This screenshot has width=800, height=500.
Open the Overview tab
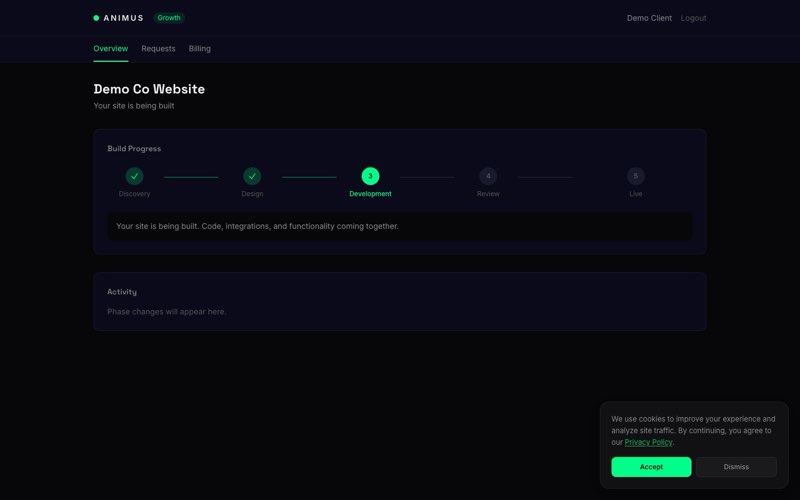(x=111, y=48)
